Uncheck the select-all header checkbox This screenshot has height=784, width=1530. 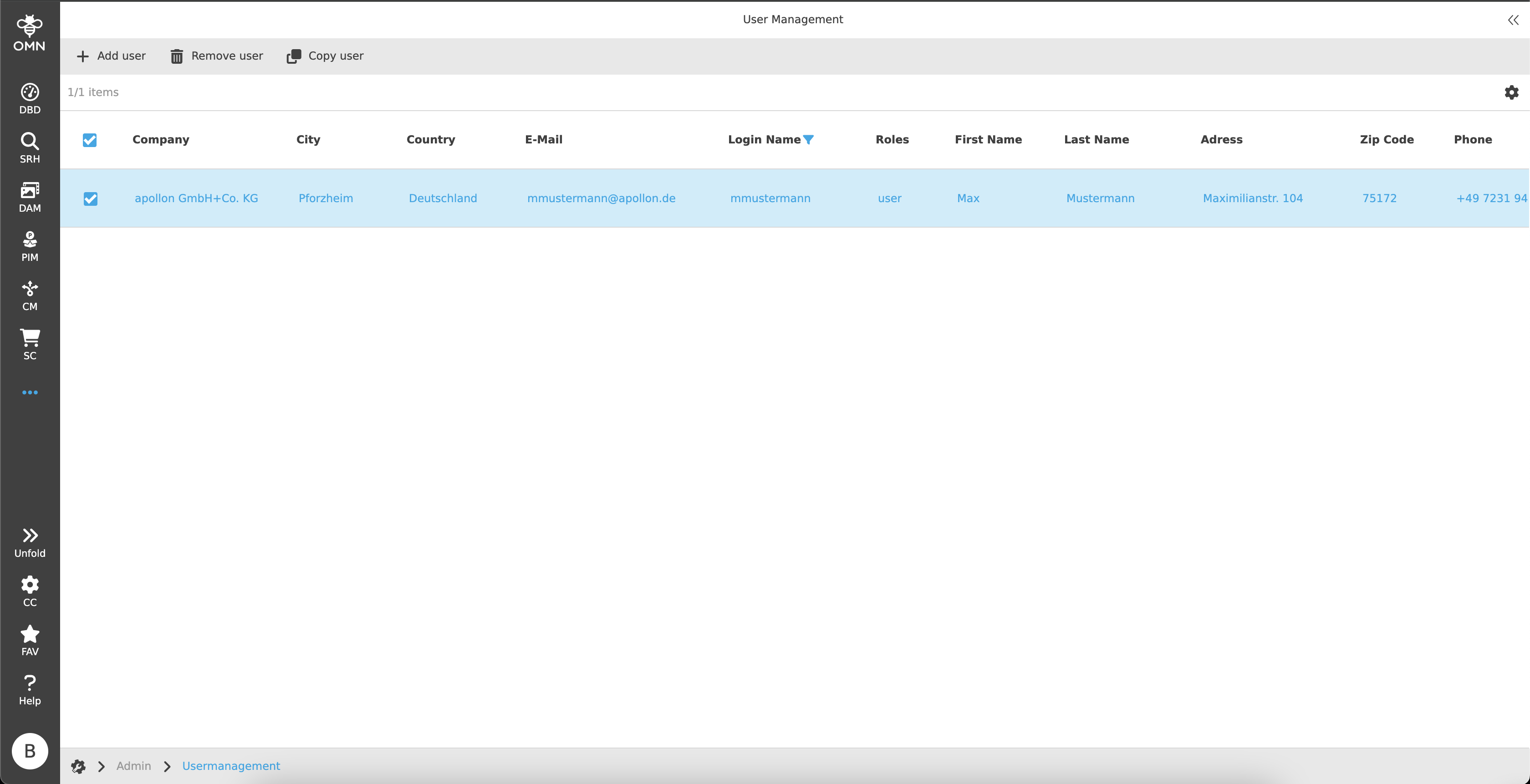tap(90, 140)
